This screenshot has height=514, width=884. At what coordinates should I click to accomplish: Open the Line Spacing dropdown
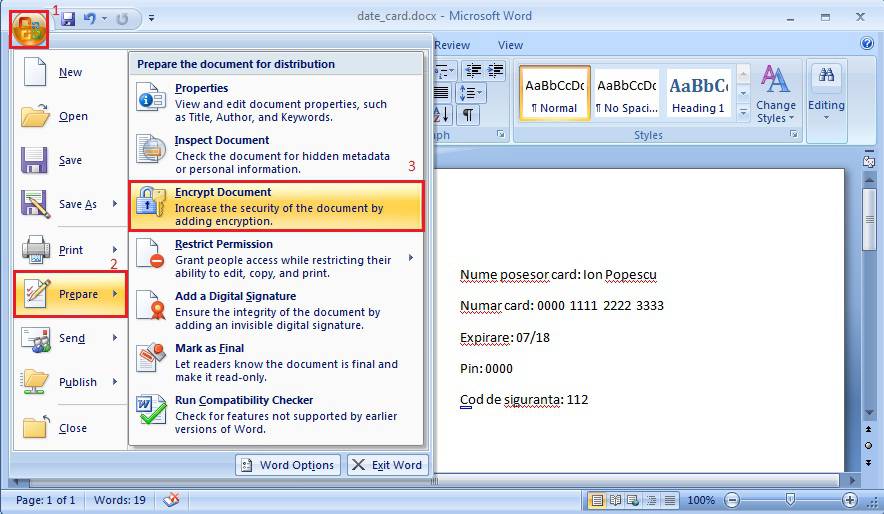click(x=471, y=92)
